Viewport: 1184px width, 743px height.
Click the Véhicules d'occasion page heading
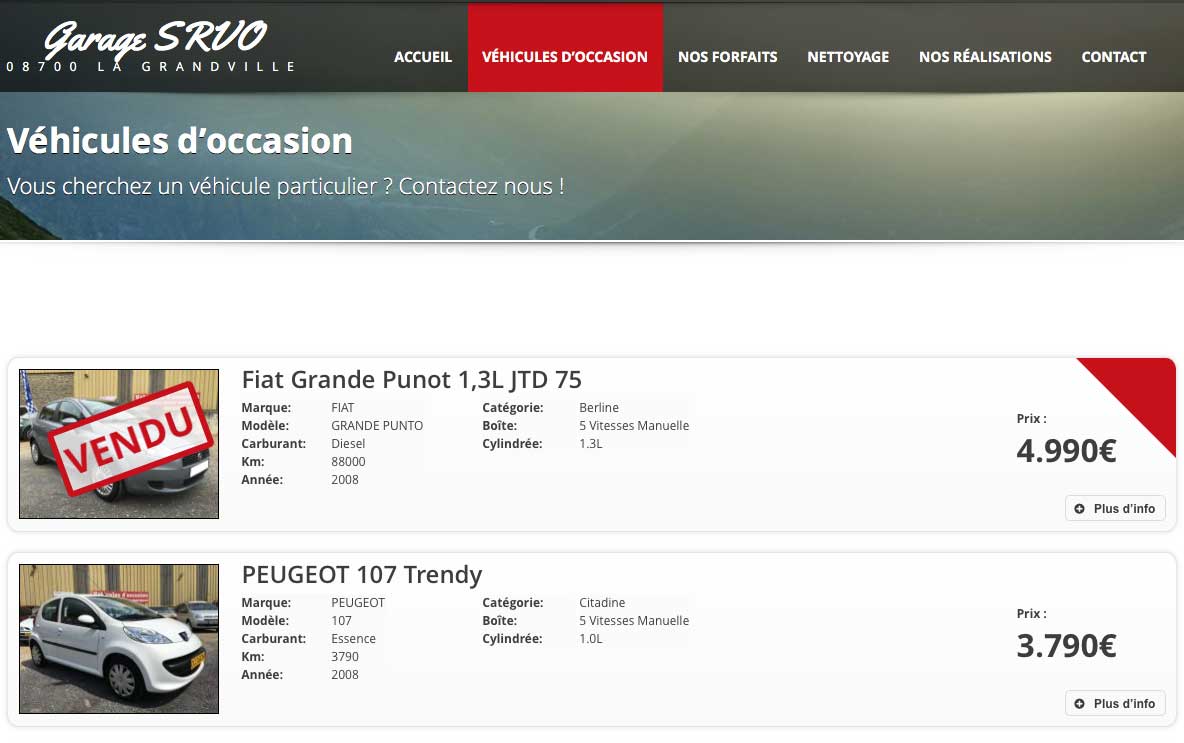tap(180, 140)
